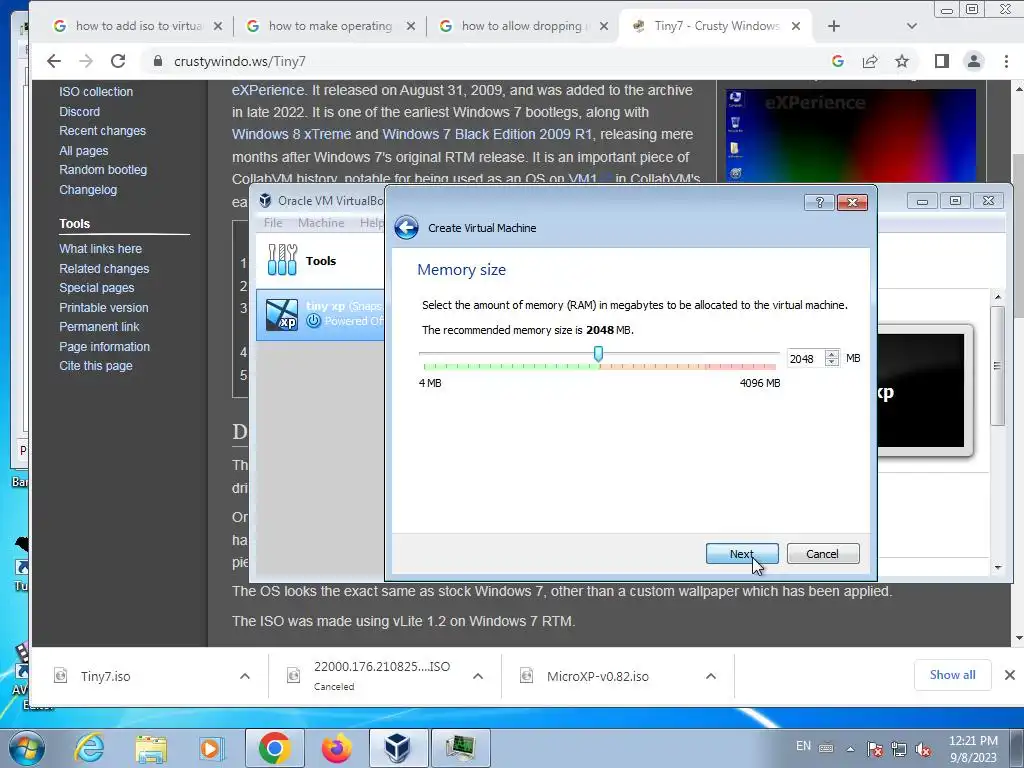Close the downloads bar
Image resolution: width=1024 pixels, height=768 pixels.
[1010, 675]
